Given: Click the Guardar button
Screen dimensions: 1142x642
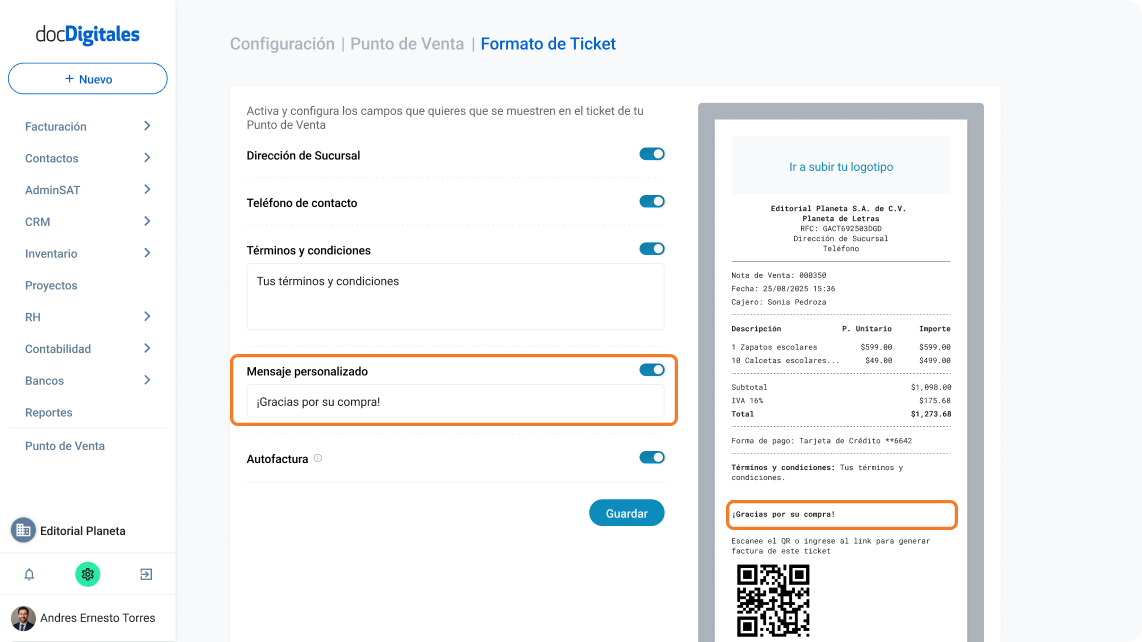Looking at the screenshot, I should [626, 513].
